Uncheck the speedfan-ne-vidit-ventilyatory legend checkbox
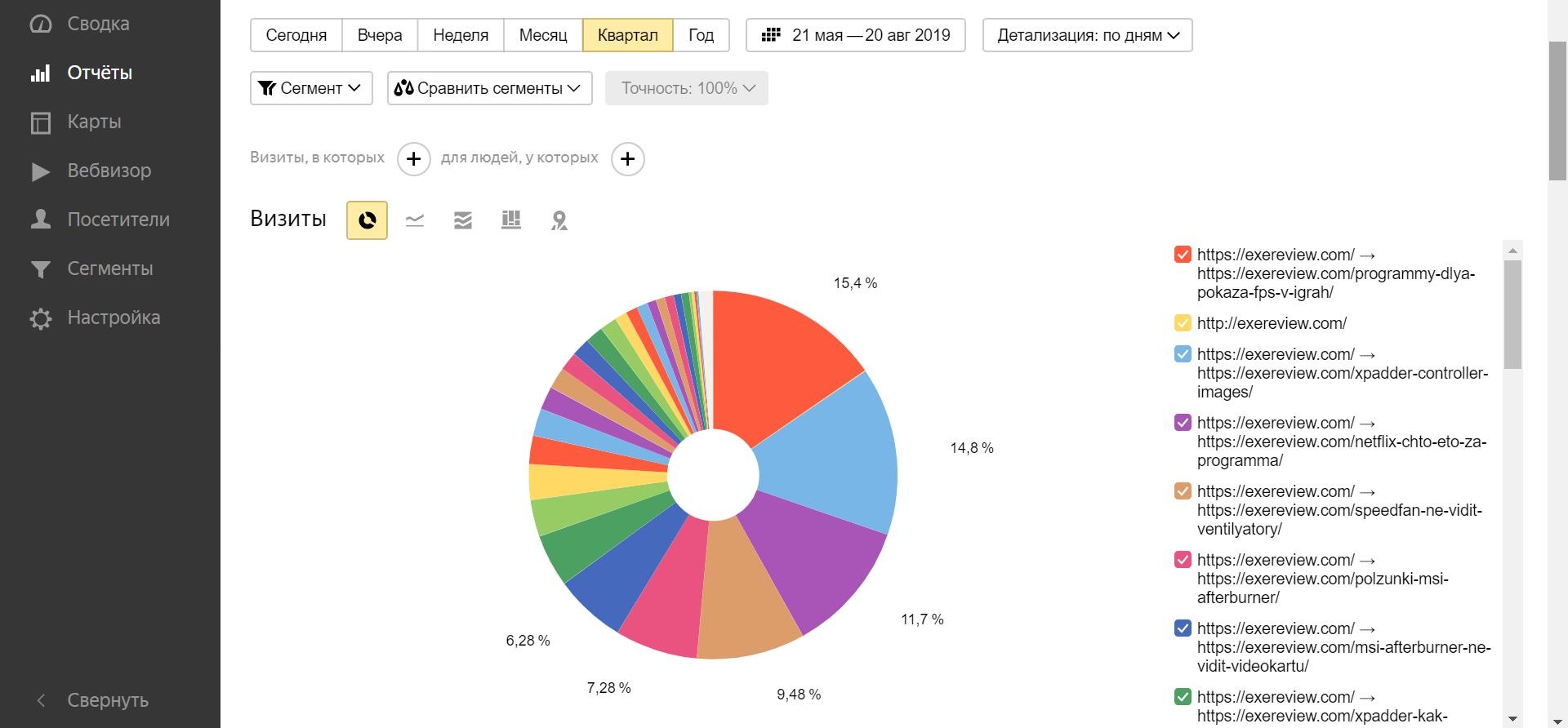 pos(1183,491)
